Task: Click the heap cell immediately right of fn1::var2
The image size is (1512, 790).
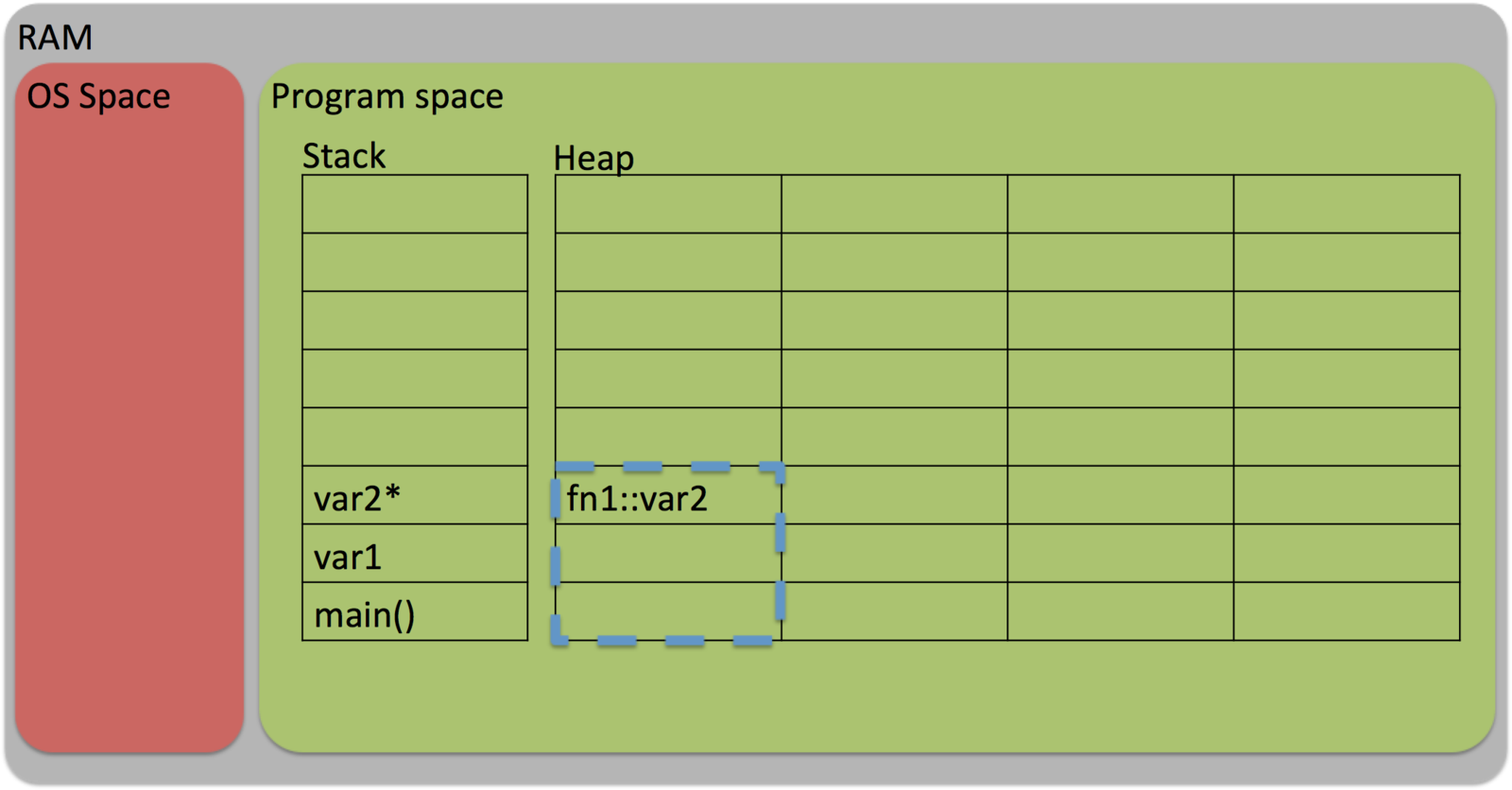Action: [894, 495]
